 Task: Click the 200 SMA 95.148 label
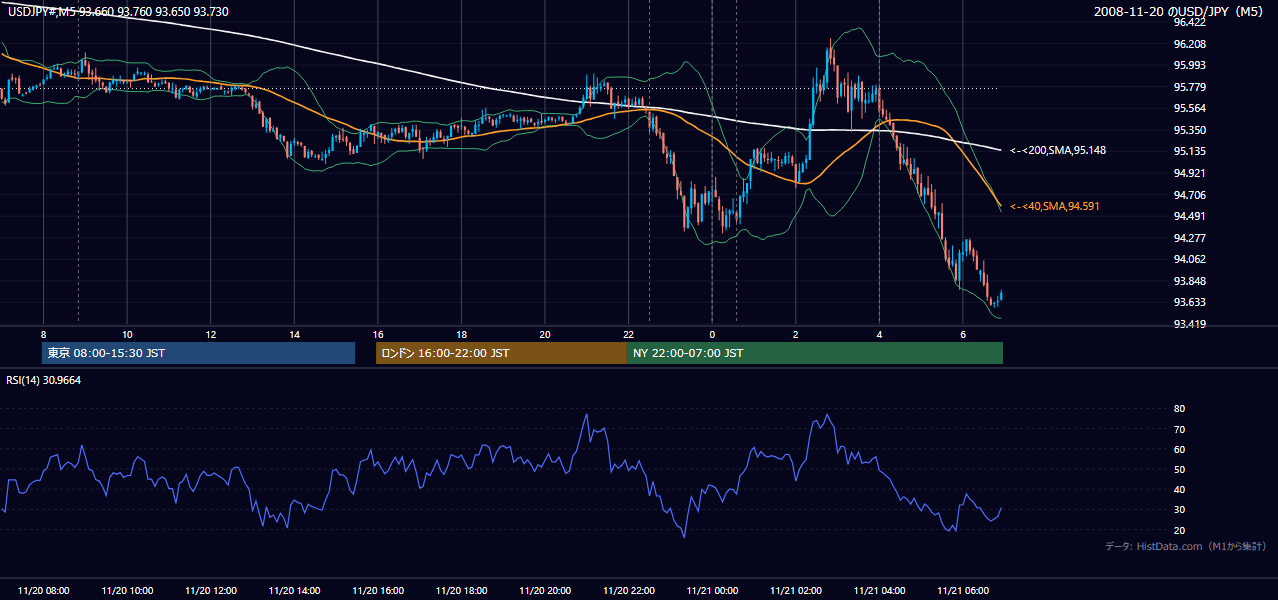click(x=1057, y=151)
